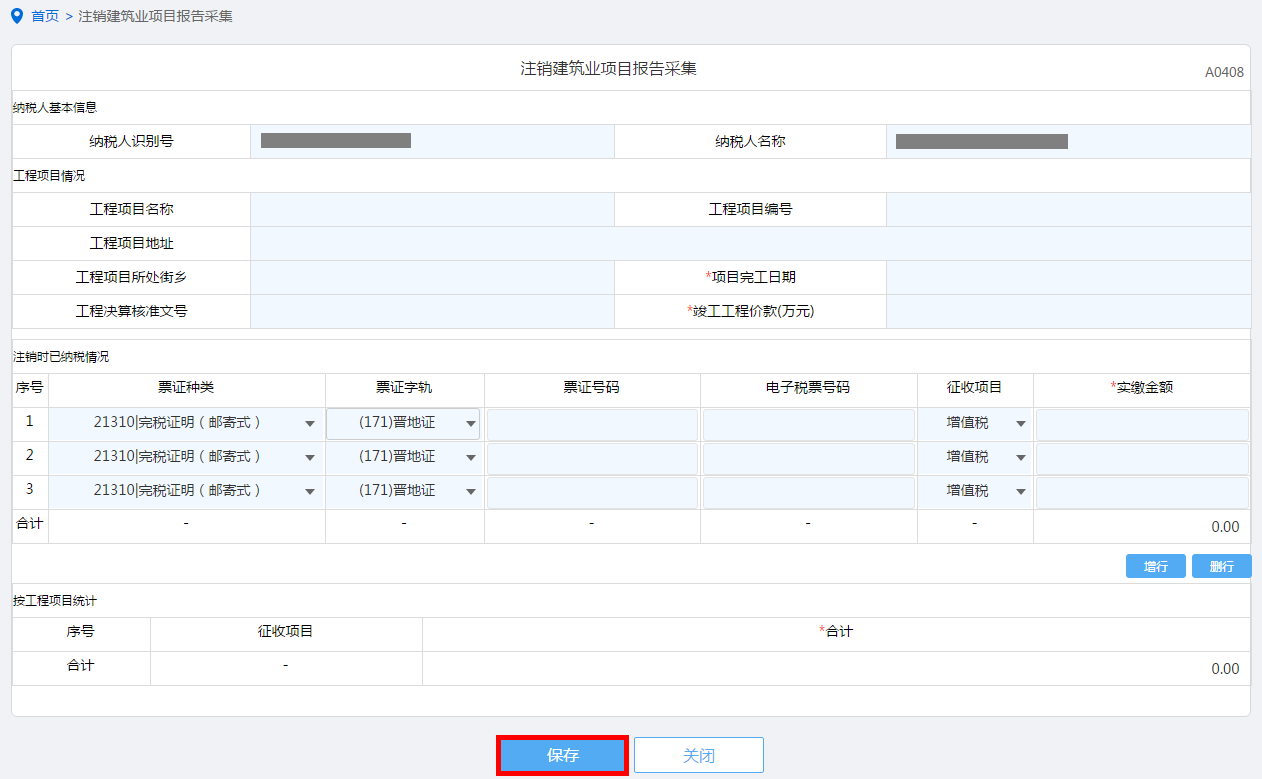This screenshot has width=1262, height=779.
Task: Focus the 工程项目名称 input field
Action: (x=432, y=210)
